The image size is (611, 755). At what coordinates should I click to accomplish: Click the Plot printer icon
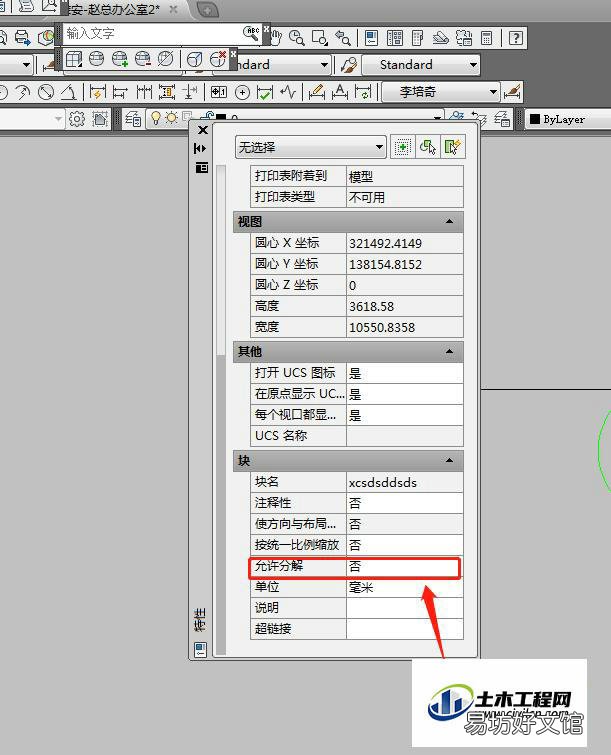coord(23,37)
